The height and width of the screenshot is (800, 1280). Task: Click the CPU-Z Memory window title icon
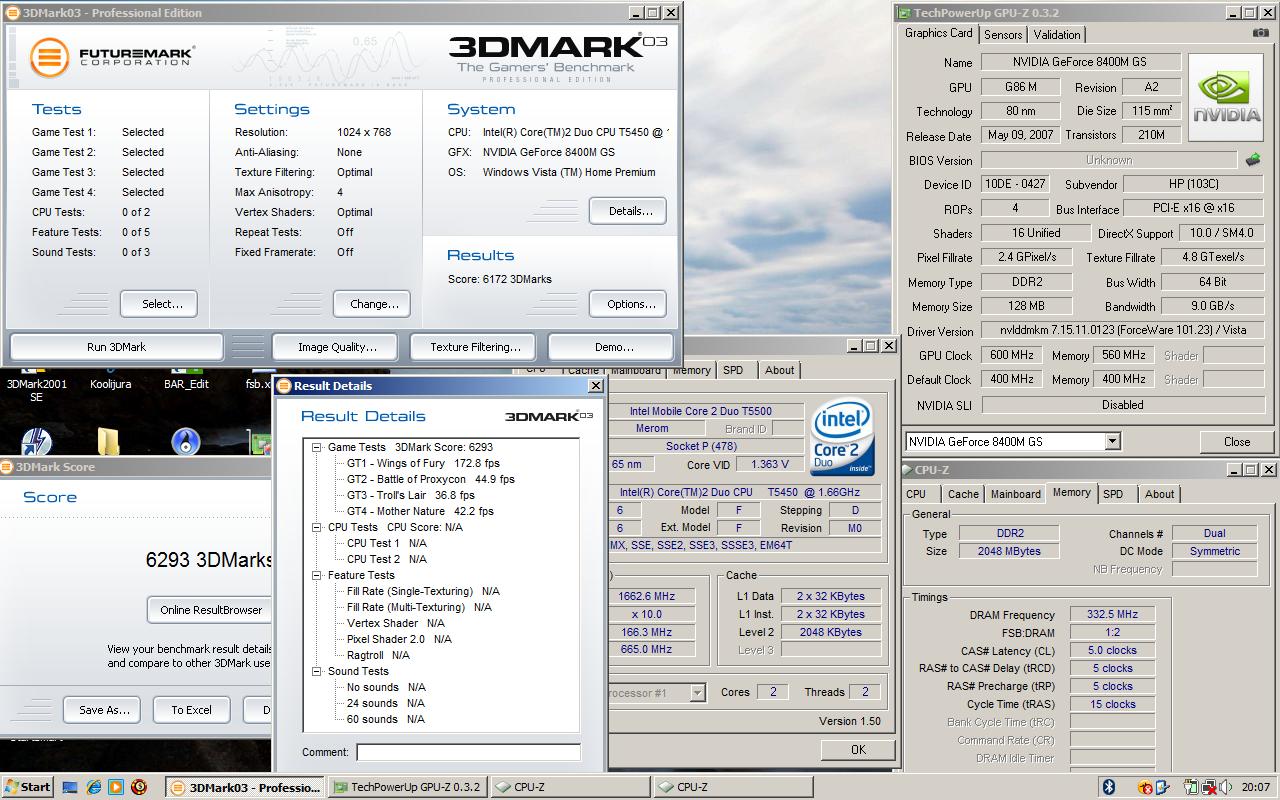tap(908, 469)
